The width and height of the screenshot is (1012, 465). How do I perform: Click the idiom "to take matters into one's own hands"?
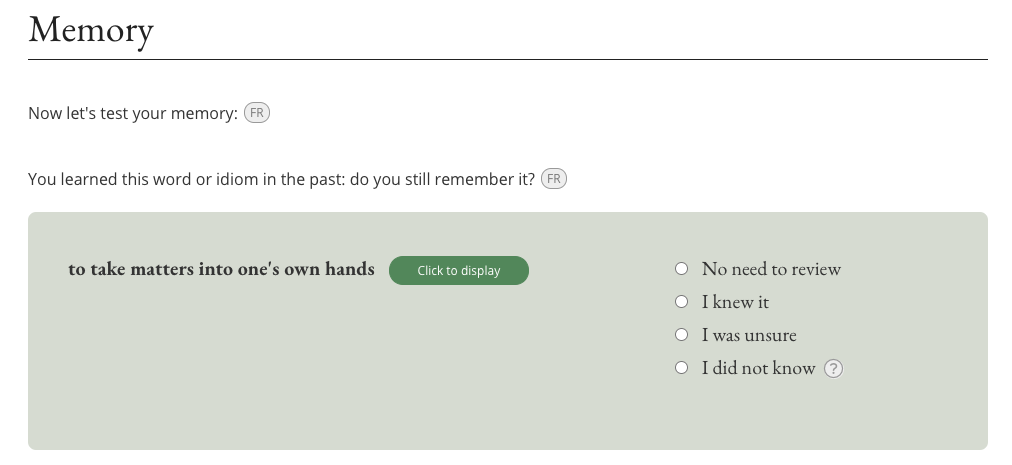click(221, 269)
